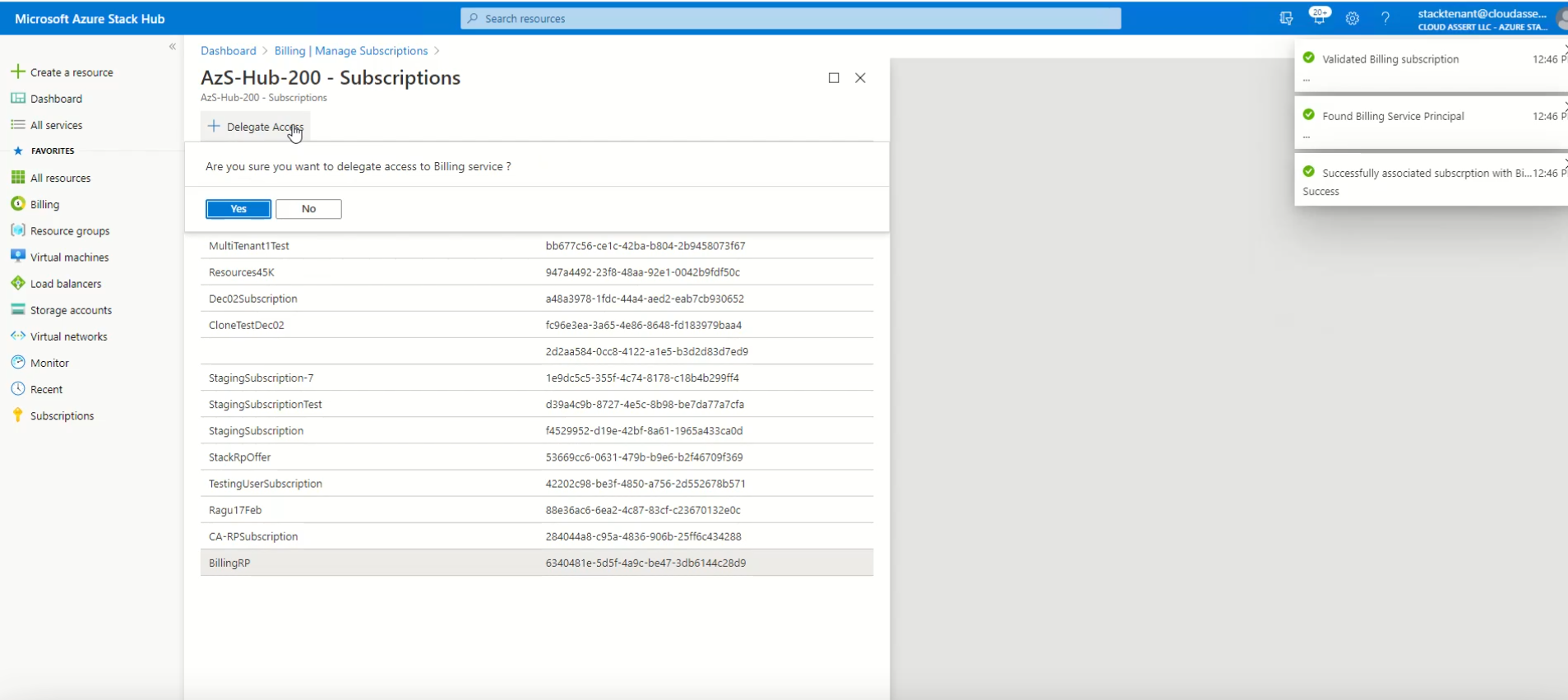The height and width of the screenshot is (700, 1568).
Task: Click ID 6340481e-5d5f-4a9c-be47-3db6144c28d9
Action: click(645, 563)
